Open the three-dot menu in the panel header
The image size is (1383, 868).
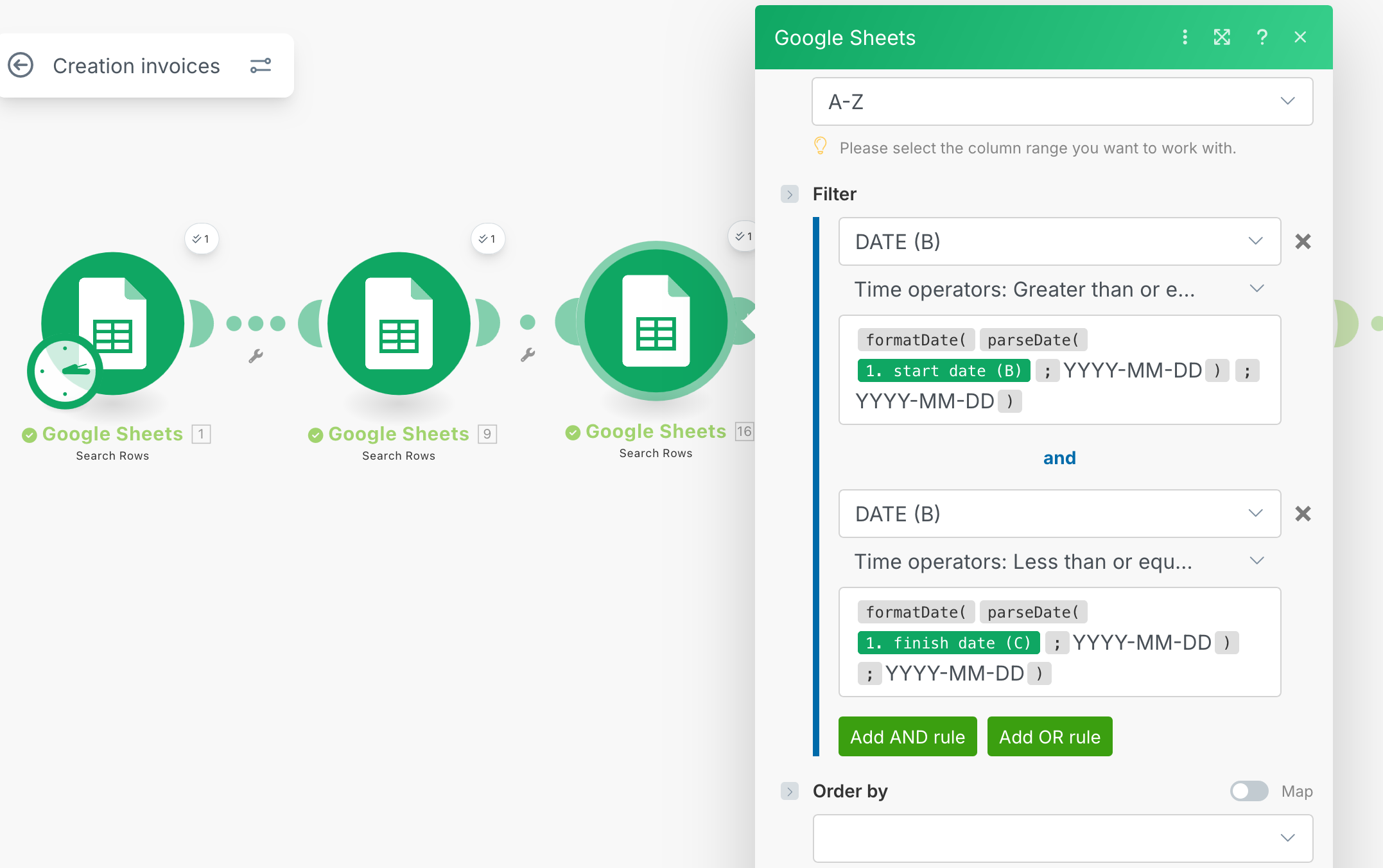point(1185,37)
